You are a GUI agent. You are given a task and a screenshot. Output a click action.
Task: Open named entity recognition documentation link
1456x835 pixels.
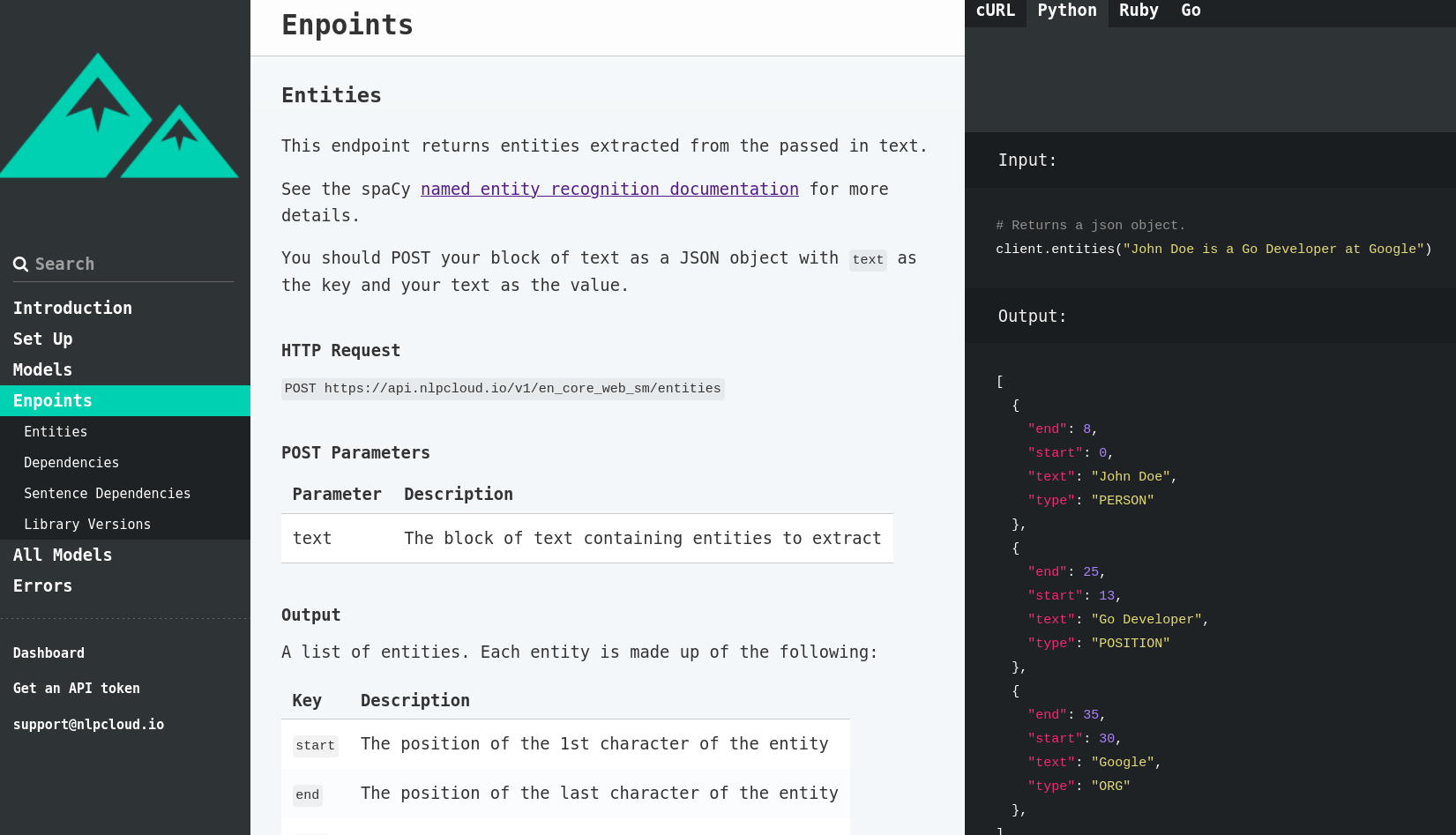point(609,189)
